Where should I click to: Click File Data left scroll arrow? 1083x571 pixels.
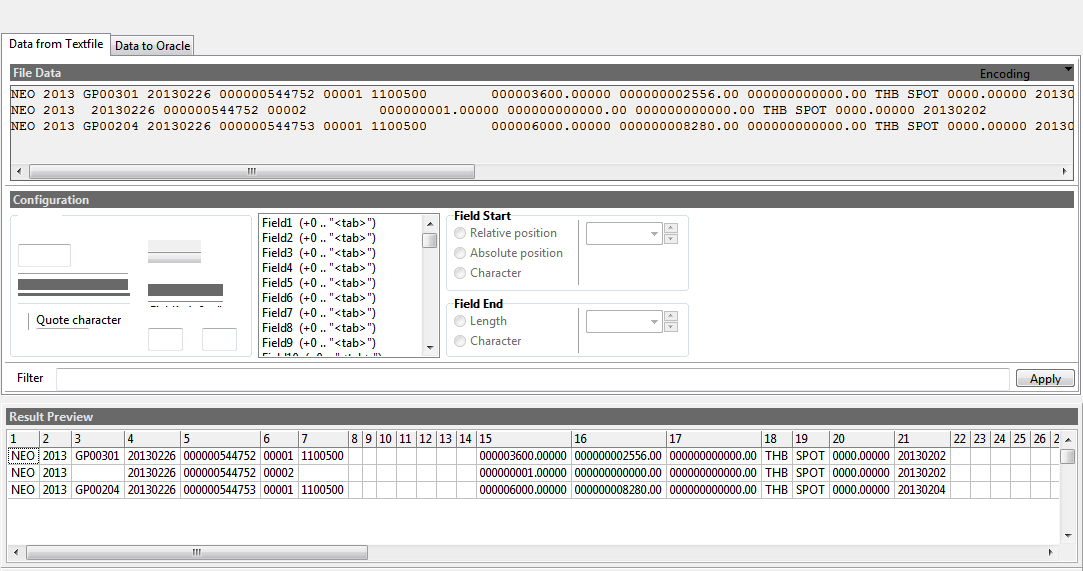[17, 172]
